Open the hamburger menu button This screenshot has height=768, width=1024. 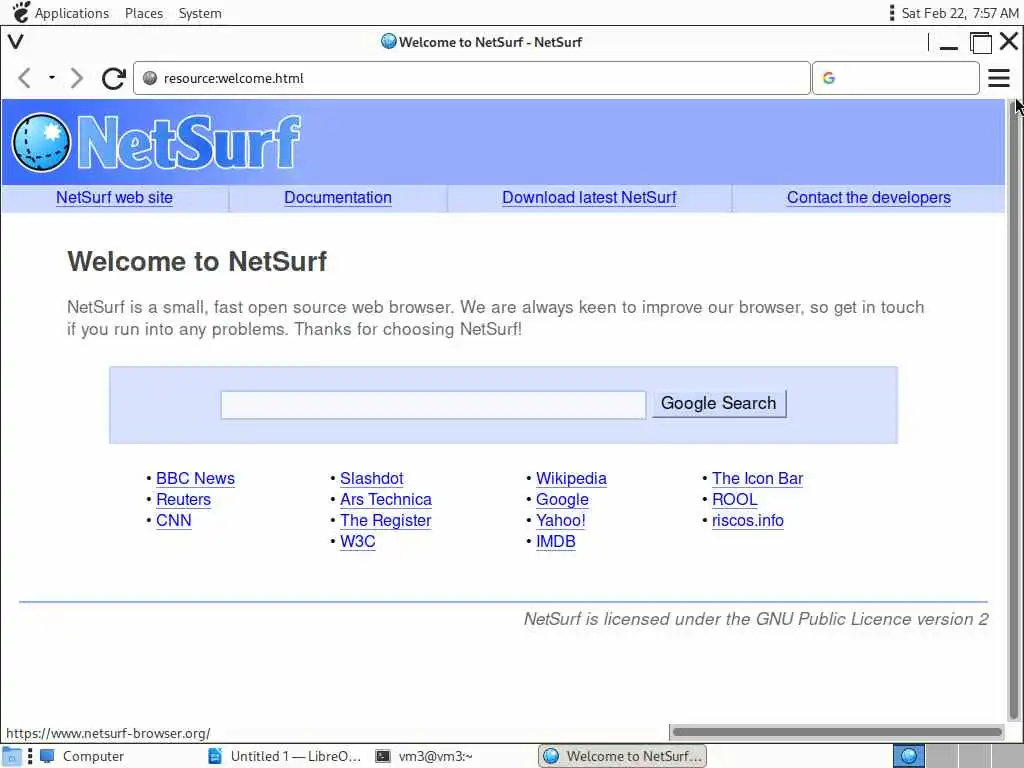[x=999, y=78]
